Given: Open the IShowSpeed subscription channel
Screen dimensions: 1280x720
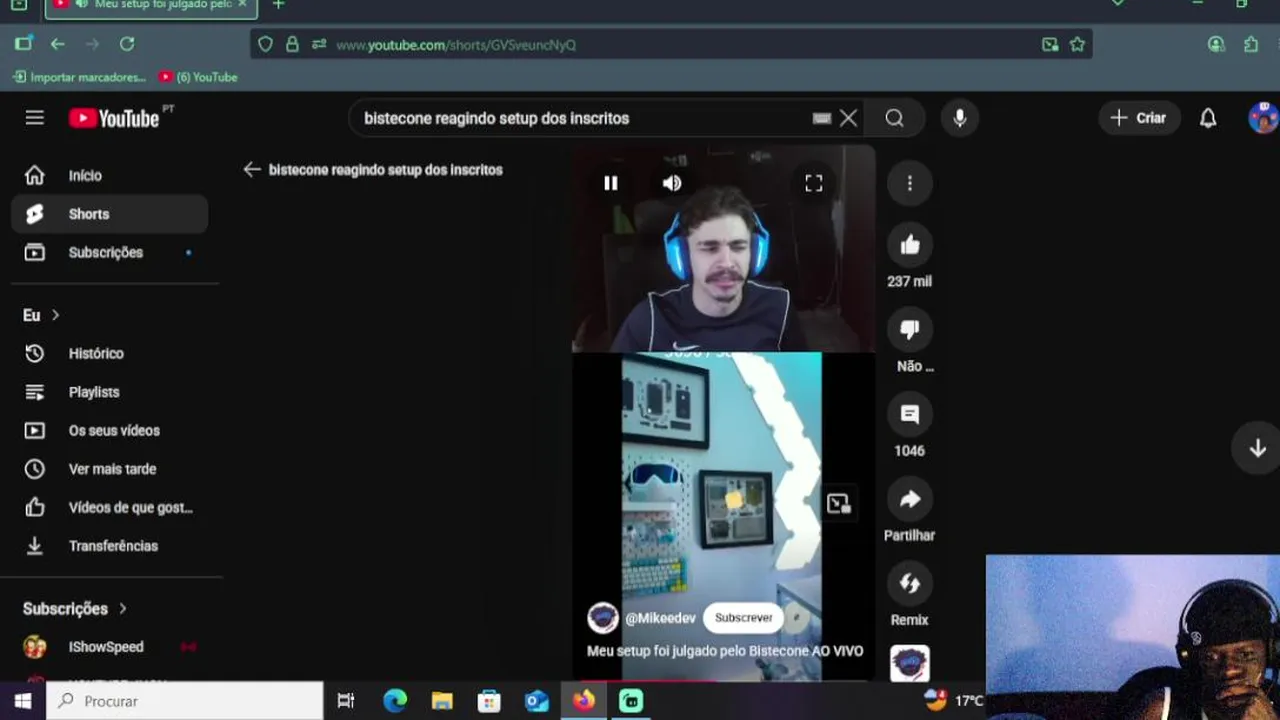Looking at the screenshot, I should click(x=110, y=647).
